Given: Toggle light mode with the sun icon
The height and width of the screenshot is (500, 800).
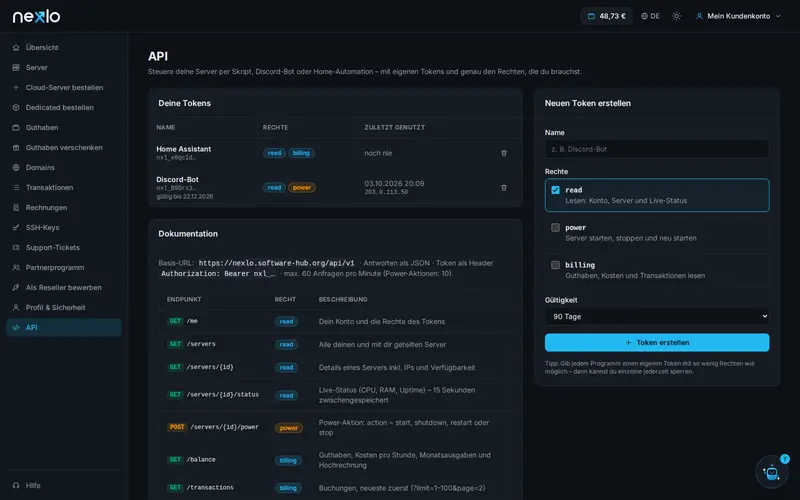Looking at the screenshot, I should (x=676, y=16).
